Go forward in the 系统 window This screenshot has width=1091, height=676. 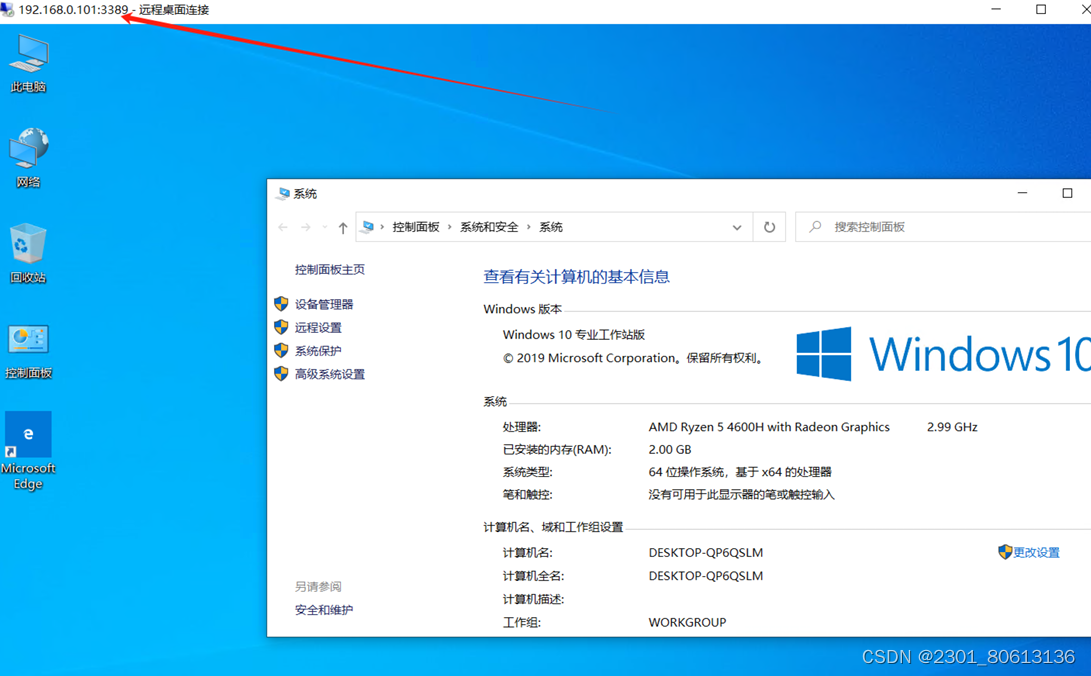(305, 227)
